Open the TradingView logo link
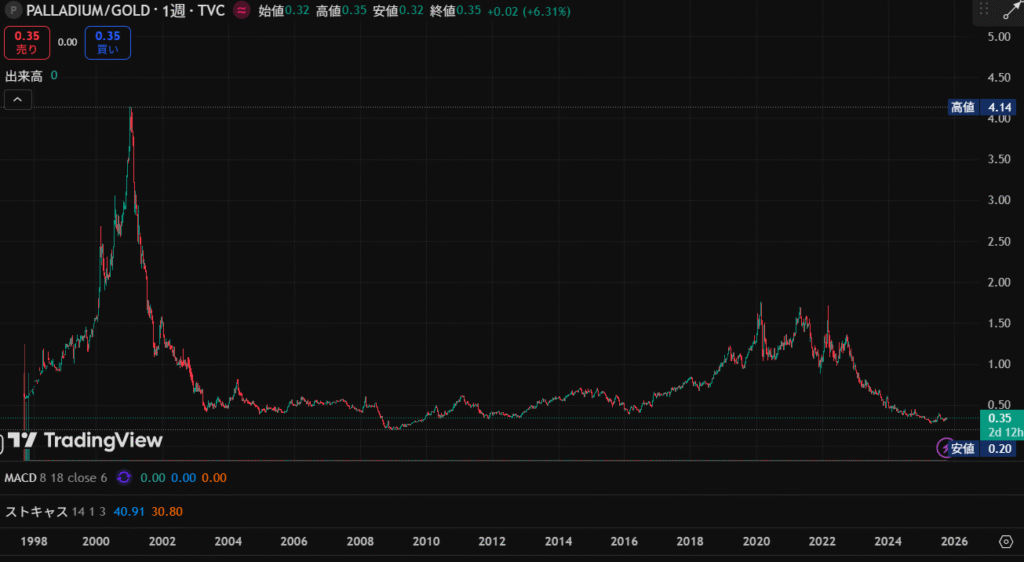1024x562 pixels. coord(85,440)
